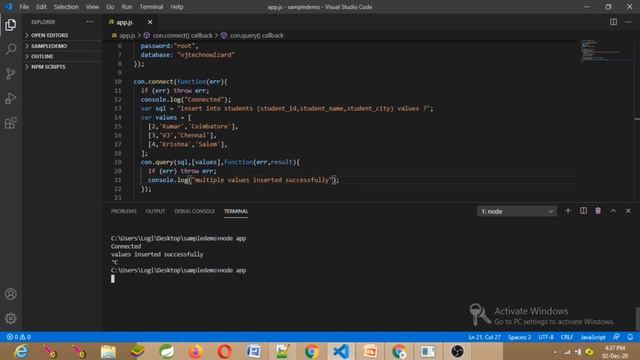Switch to the Output panel tab
Viewport: 640px width, 360px height.
[156, 211]
